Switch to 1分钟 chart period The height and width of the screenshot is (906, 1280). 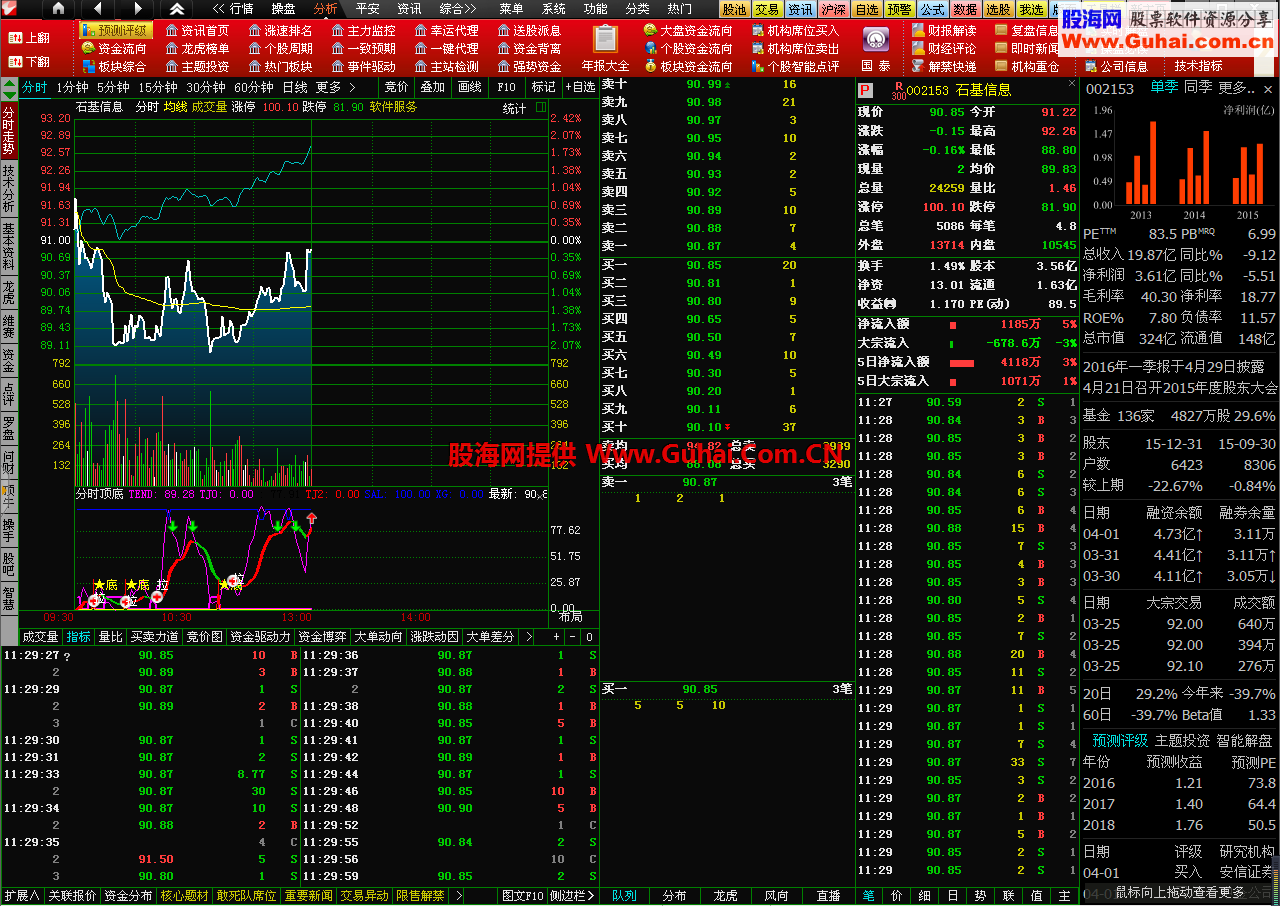point(72,87)
